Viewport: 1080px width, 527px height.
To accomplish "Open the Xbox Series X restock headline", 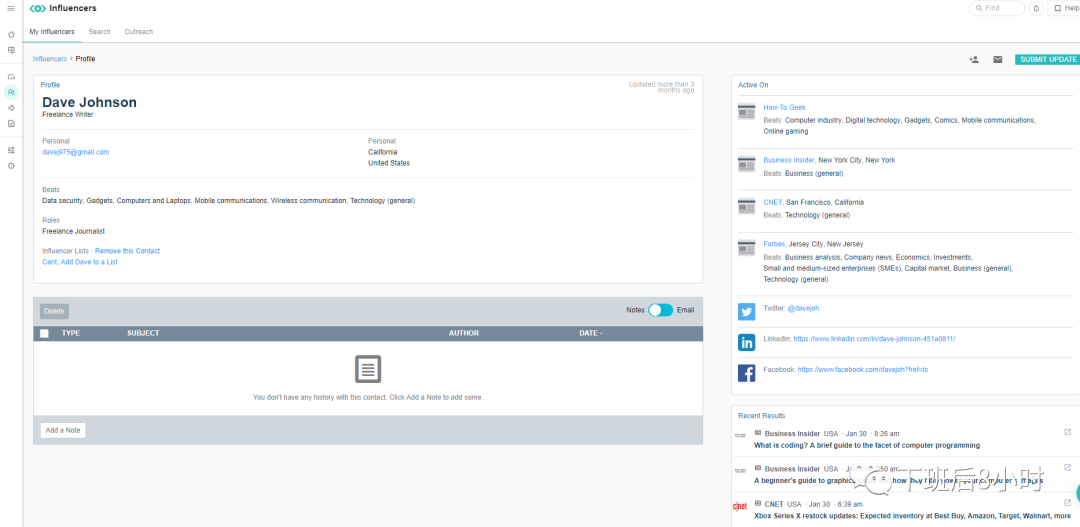I will click(912, 515).
